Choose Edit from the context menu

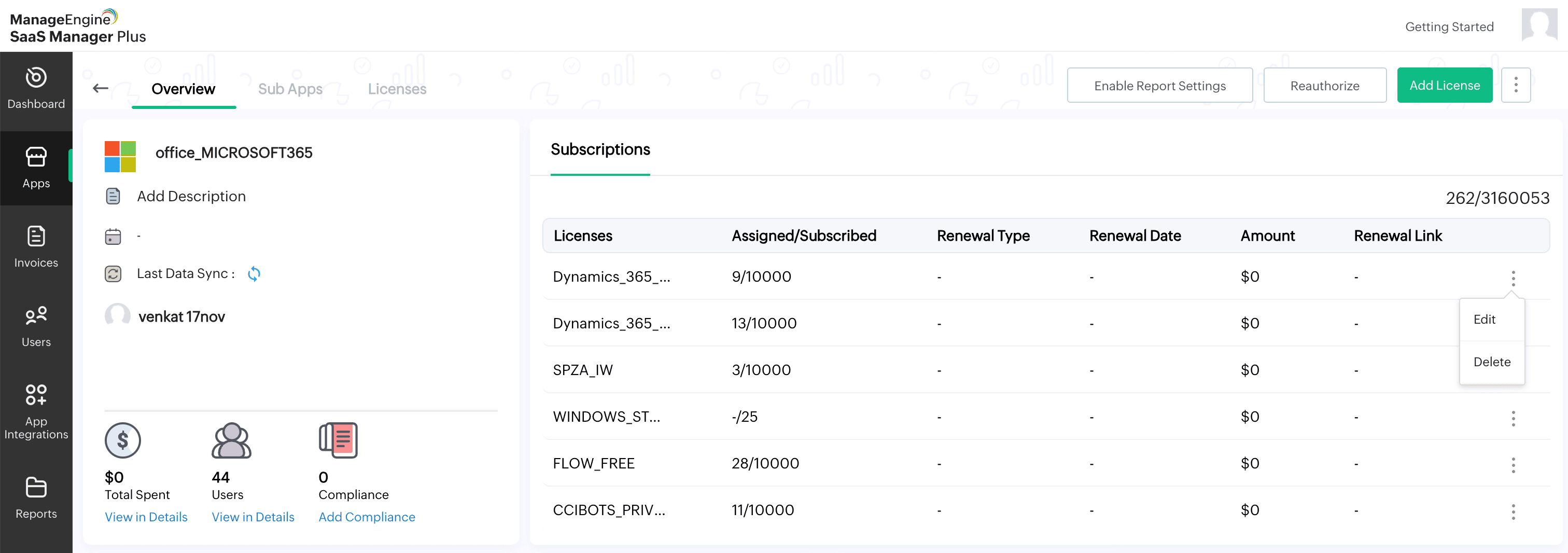coord(1492,319)
